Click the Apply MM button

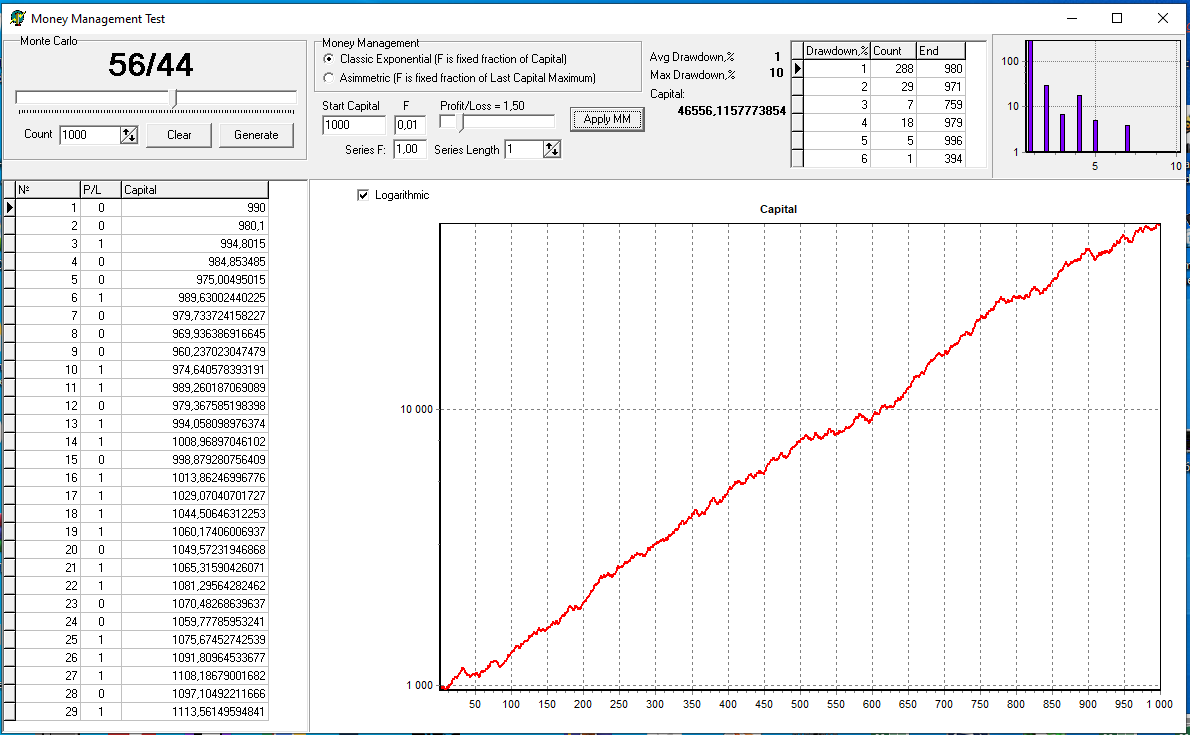607,119
